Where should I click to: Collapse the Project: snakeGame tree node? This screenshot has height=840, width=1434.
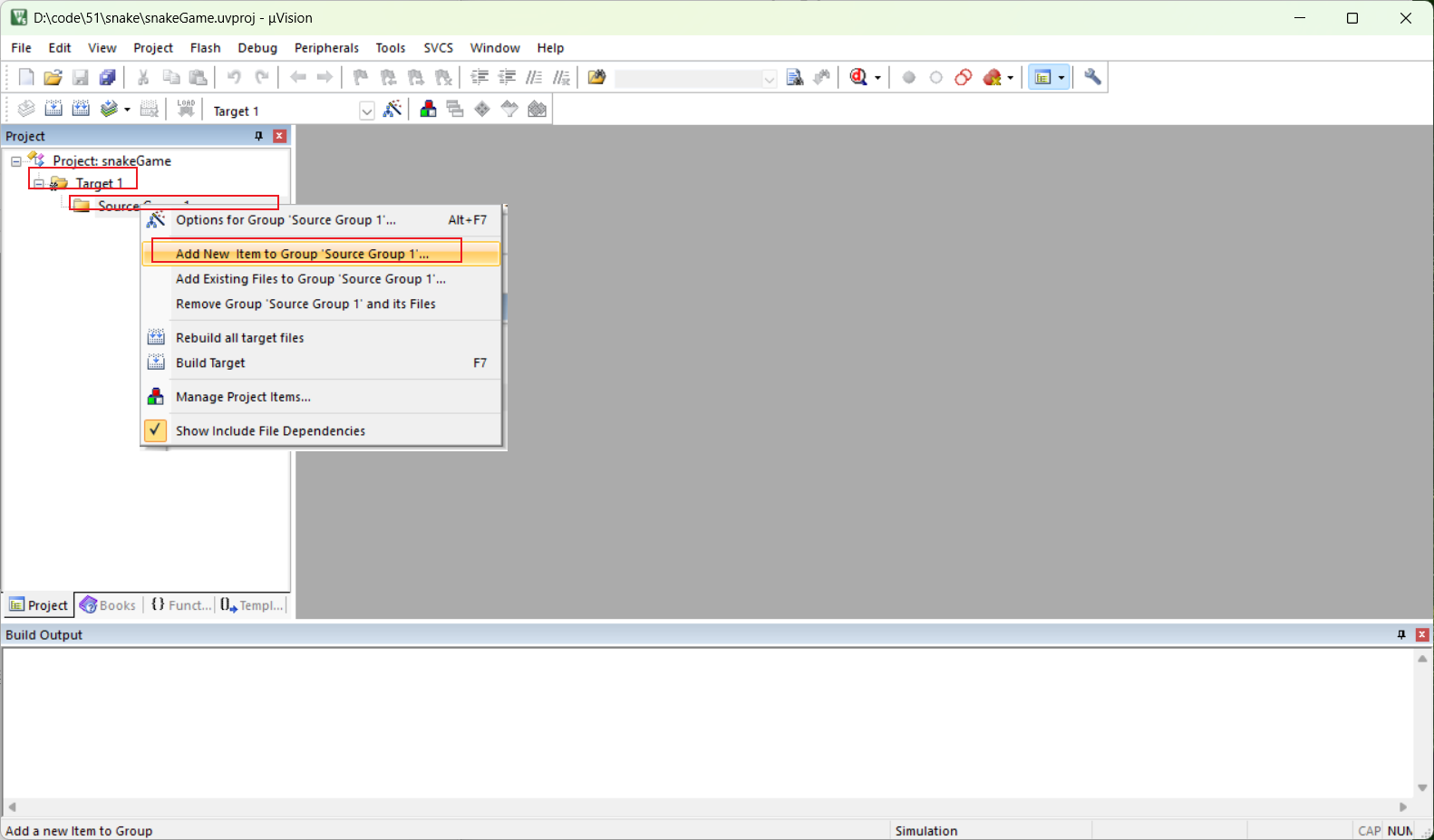pos(16,161)
